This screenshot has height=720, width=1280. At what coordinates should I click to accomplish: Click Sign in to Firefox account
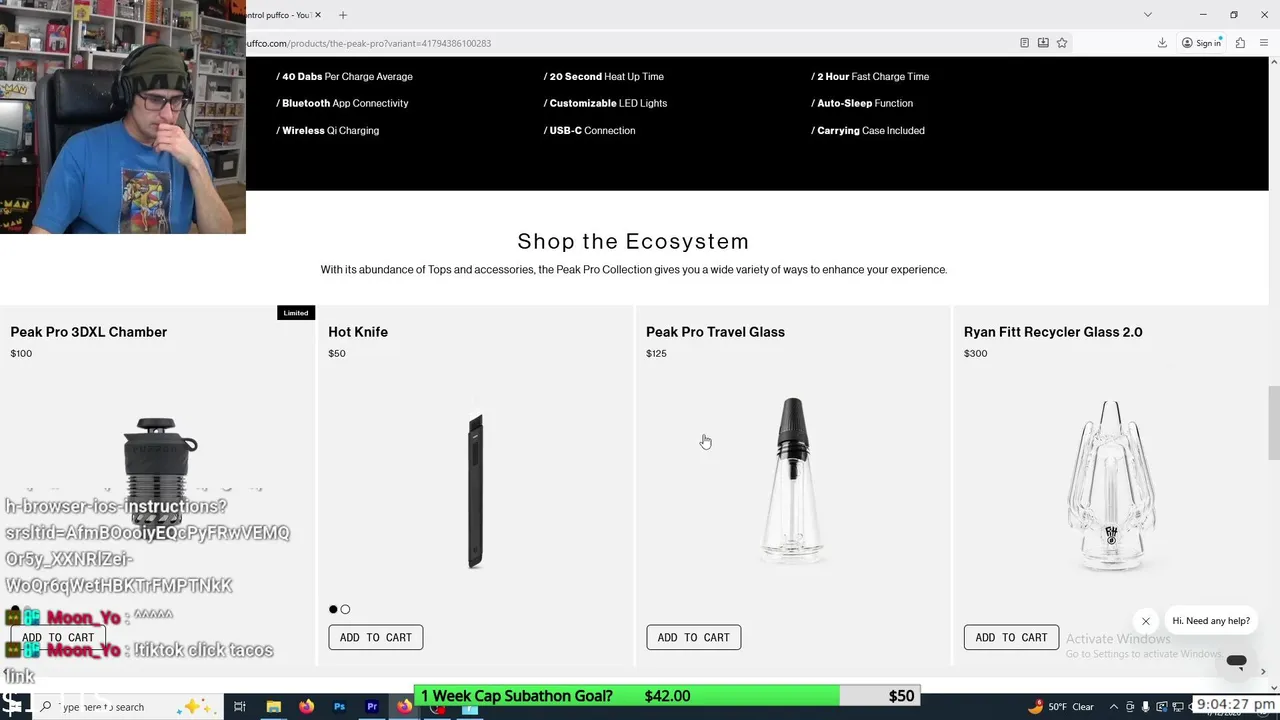[1201, 43]
